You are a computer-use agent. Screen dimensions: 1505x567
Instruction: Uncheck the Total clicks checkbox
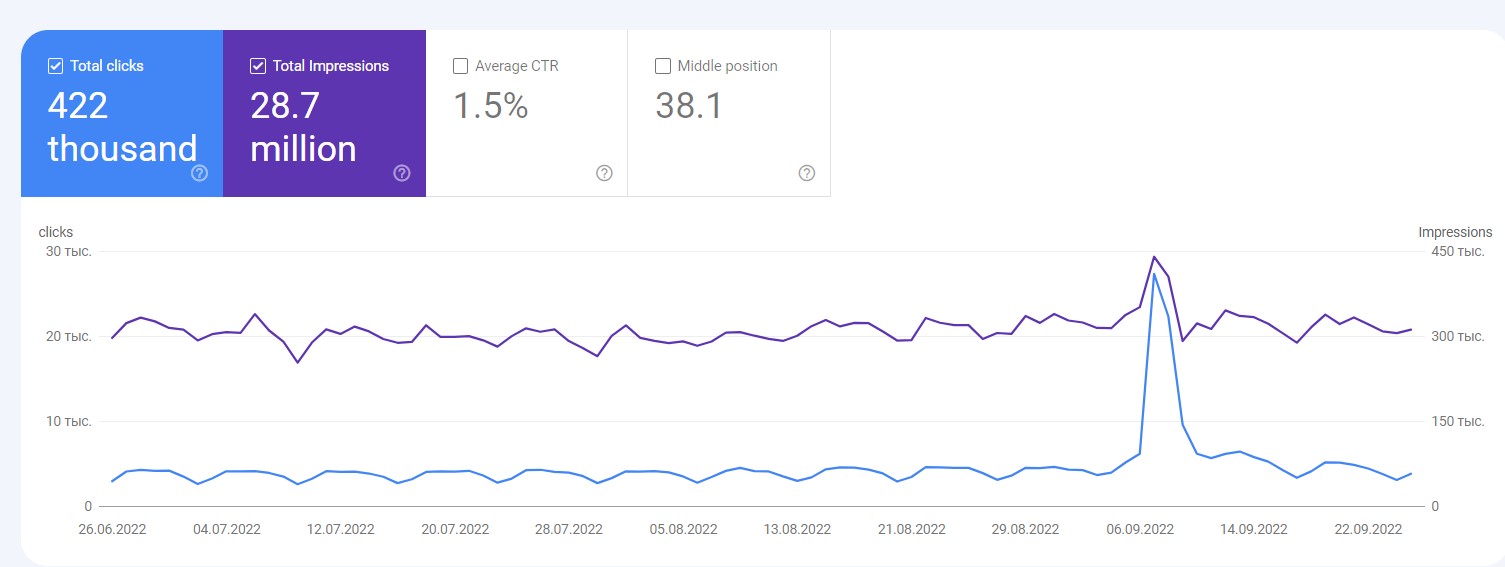[56, 66]
